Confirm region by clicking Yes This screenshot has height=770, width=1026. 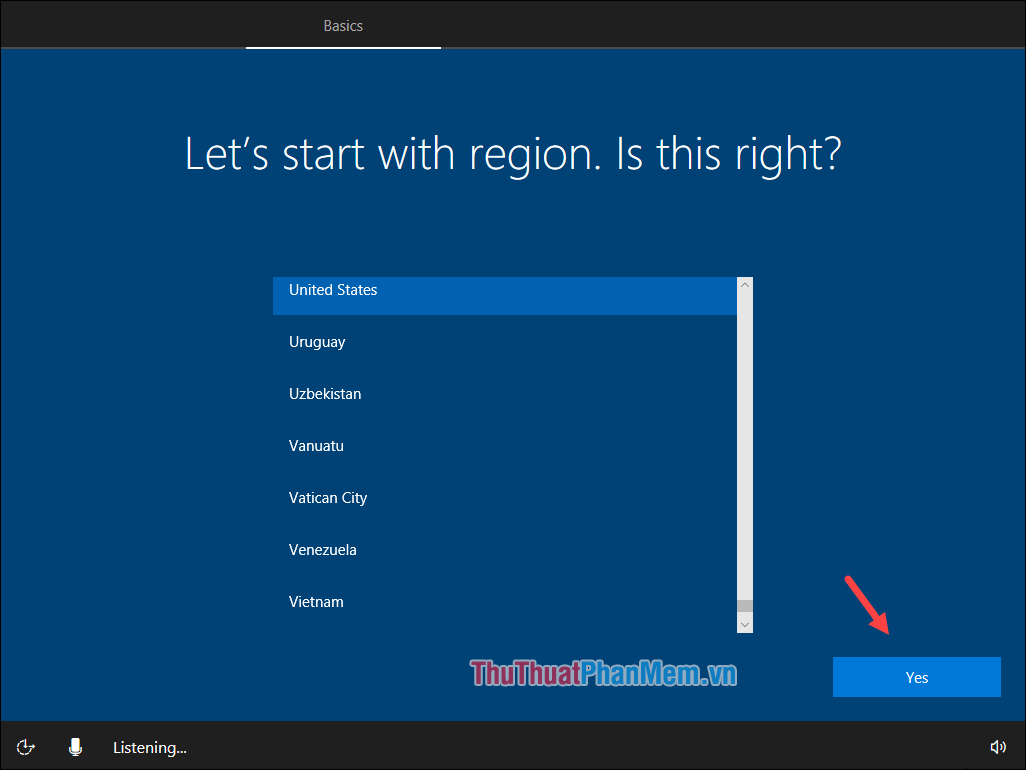pyautogui.click(x=916, y=677)
